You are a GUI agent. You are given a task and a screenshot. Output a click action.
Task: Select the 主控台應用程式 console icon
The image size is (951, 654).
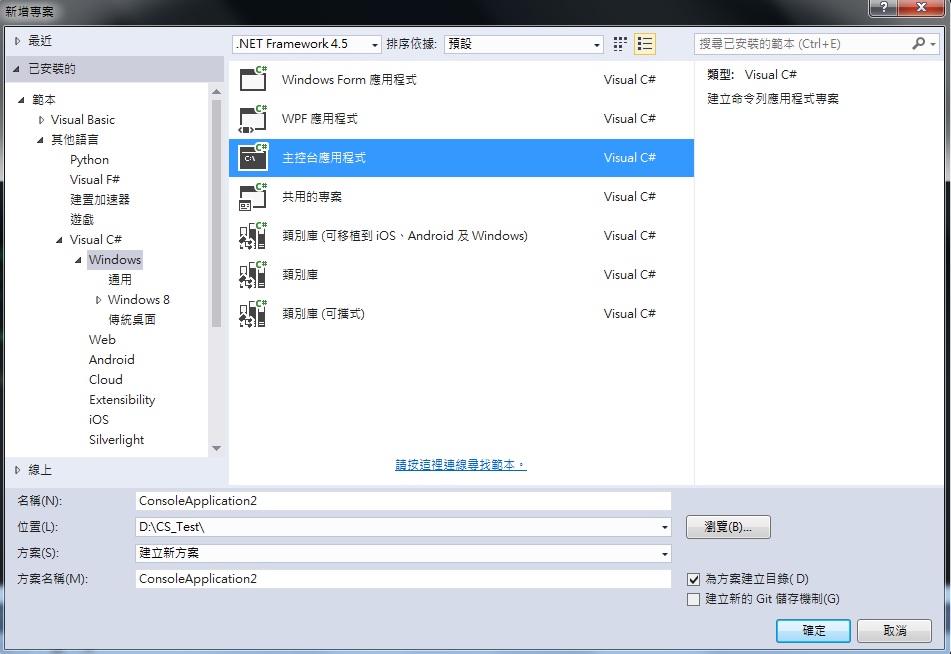pos(253,158)
